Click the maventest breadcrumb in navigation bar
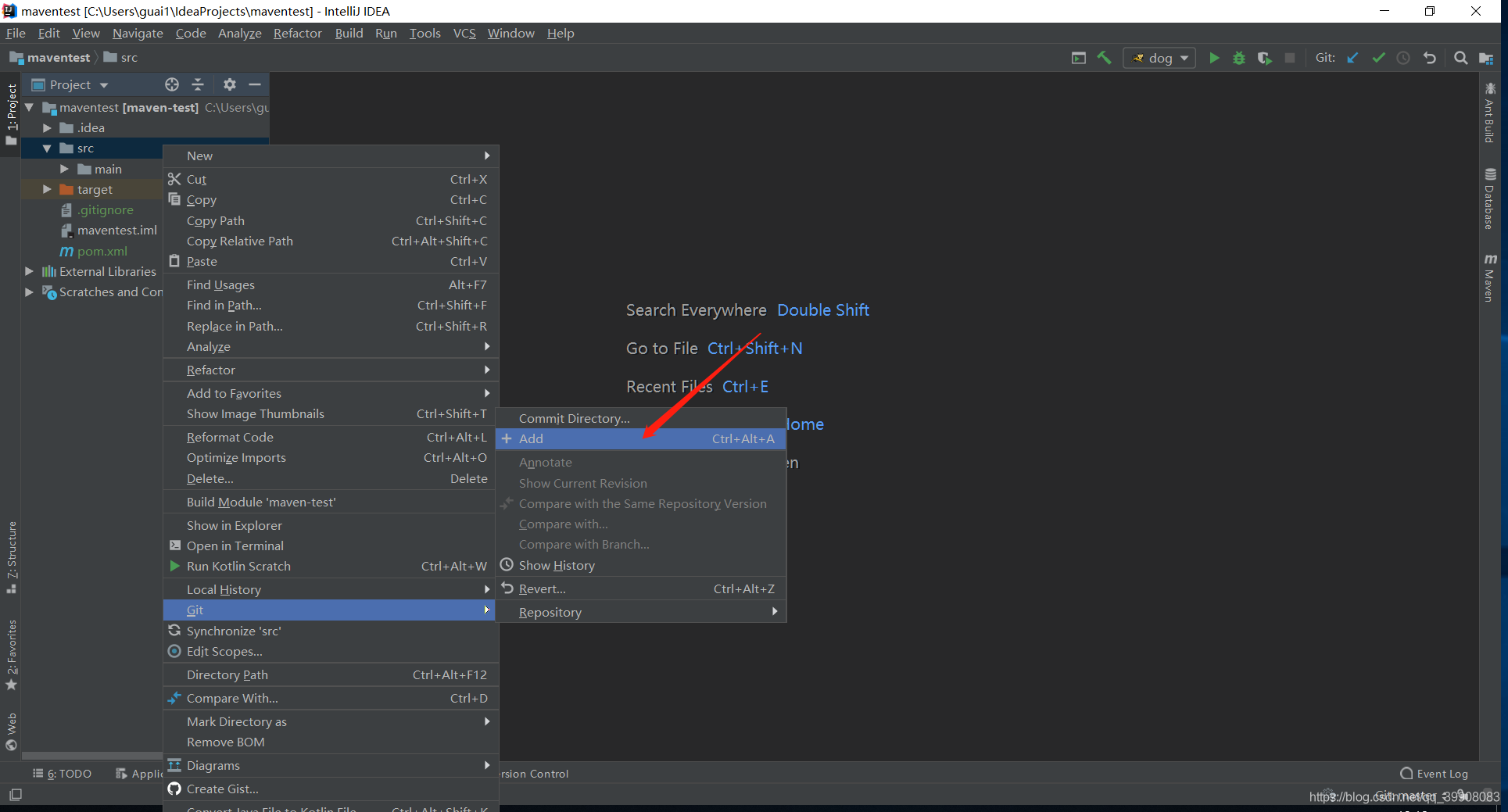 pos(50,57)
